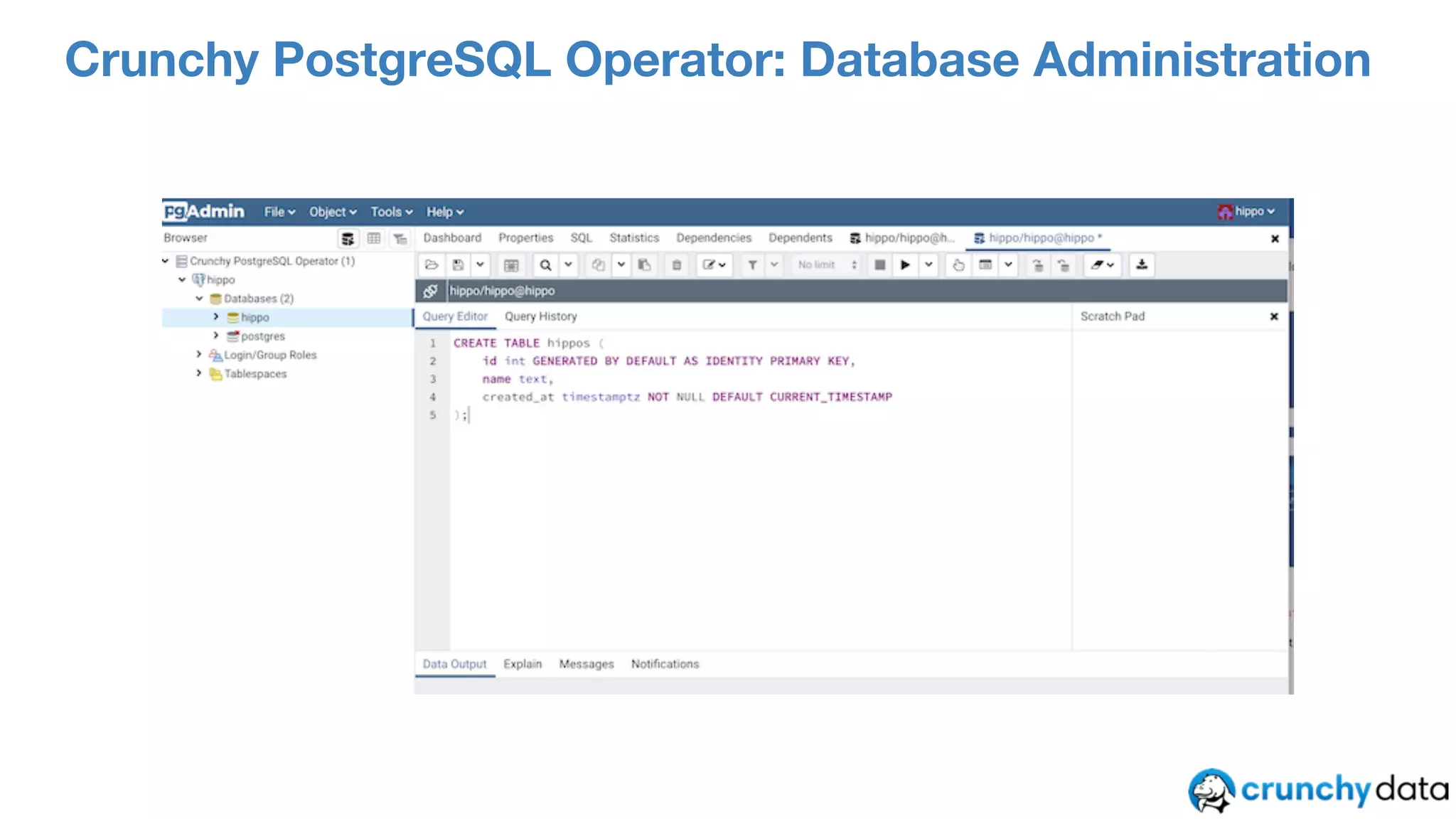
Task: Click the Filter funnel icon
Action: tap(752, 265)
